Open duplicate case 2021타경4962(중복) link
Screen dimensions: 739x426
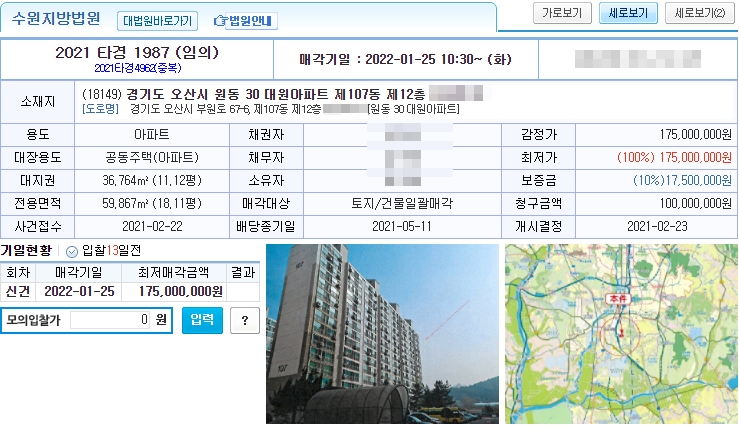(x=138, y=68)
